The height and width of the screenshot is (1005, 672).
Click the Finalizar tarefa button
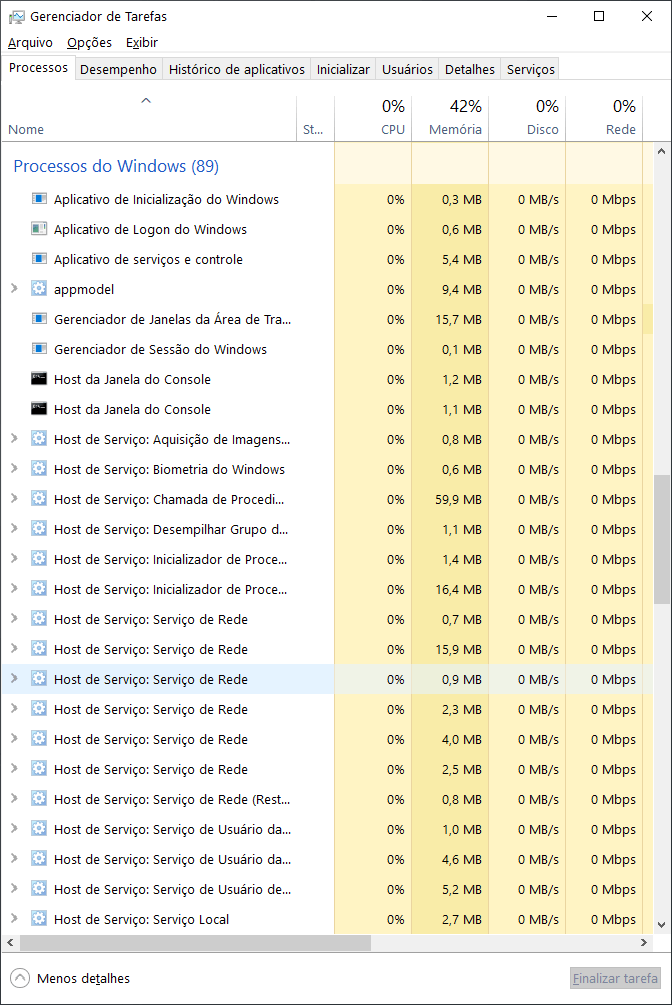(615, 978)
